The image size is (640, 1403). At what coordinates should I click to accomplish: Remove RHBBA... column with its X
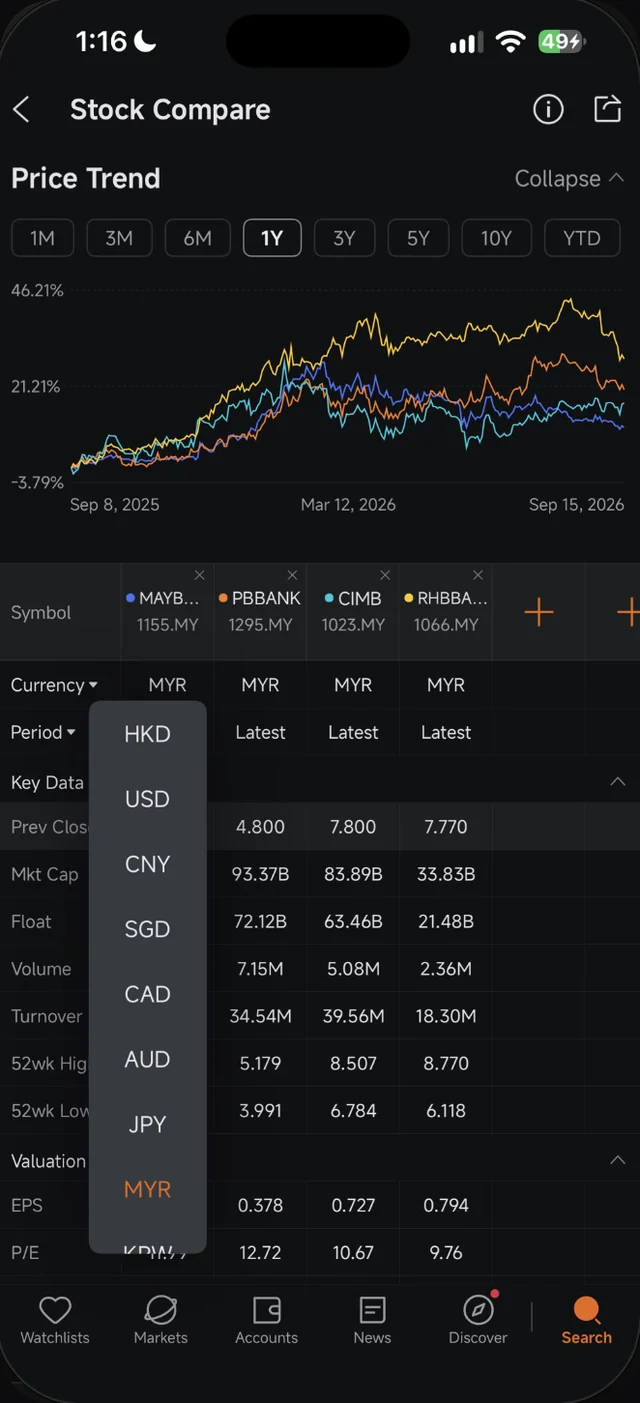[x=478, y=575]
